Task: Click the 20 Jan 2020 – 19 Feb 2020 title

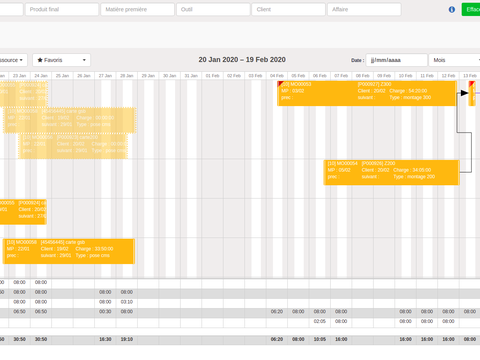Action: (x=242, y=60)
